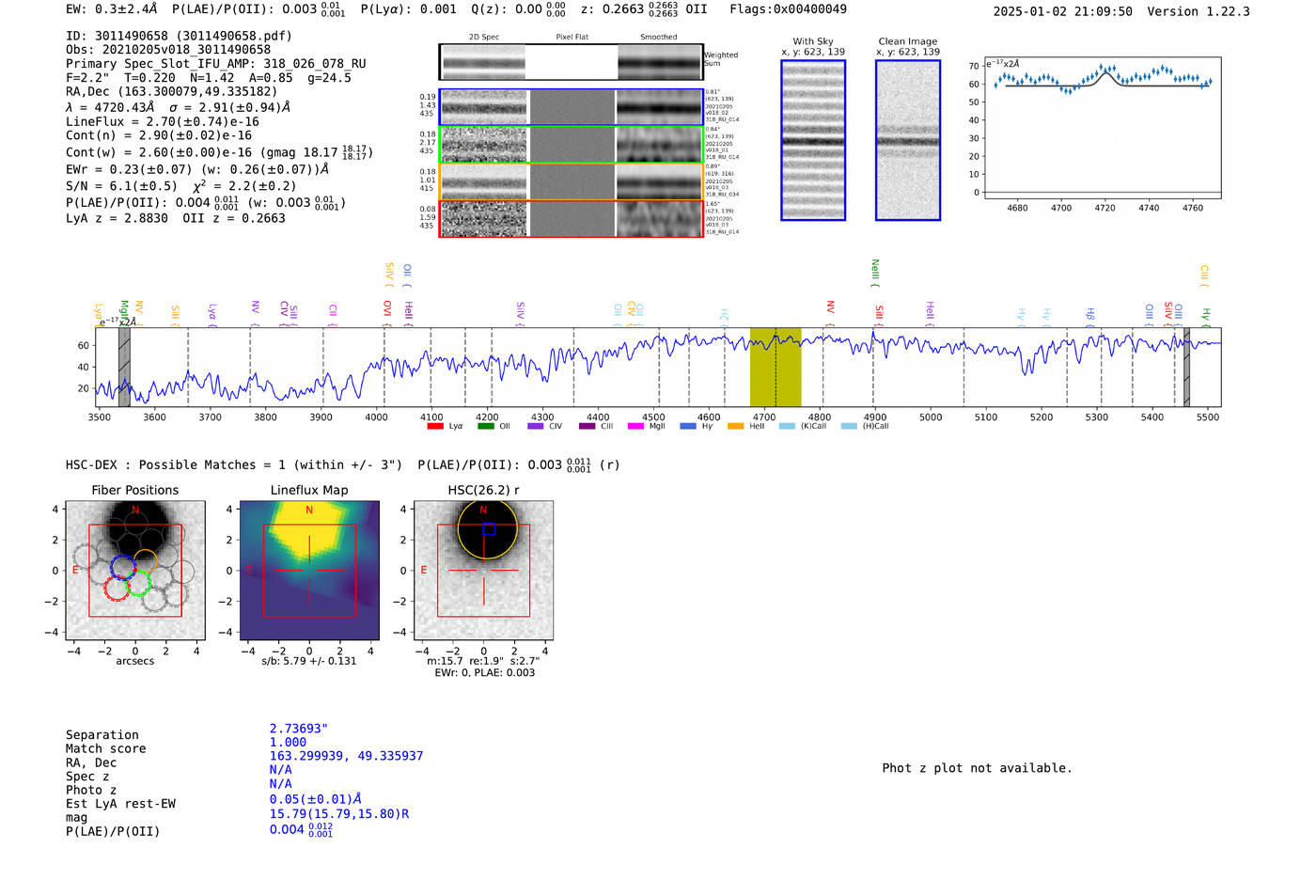The image size is (1316, 896).
Task: Click the (K)CaII legend swatch
Action: (787, 426)
